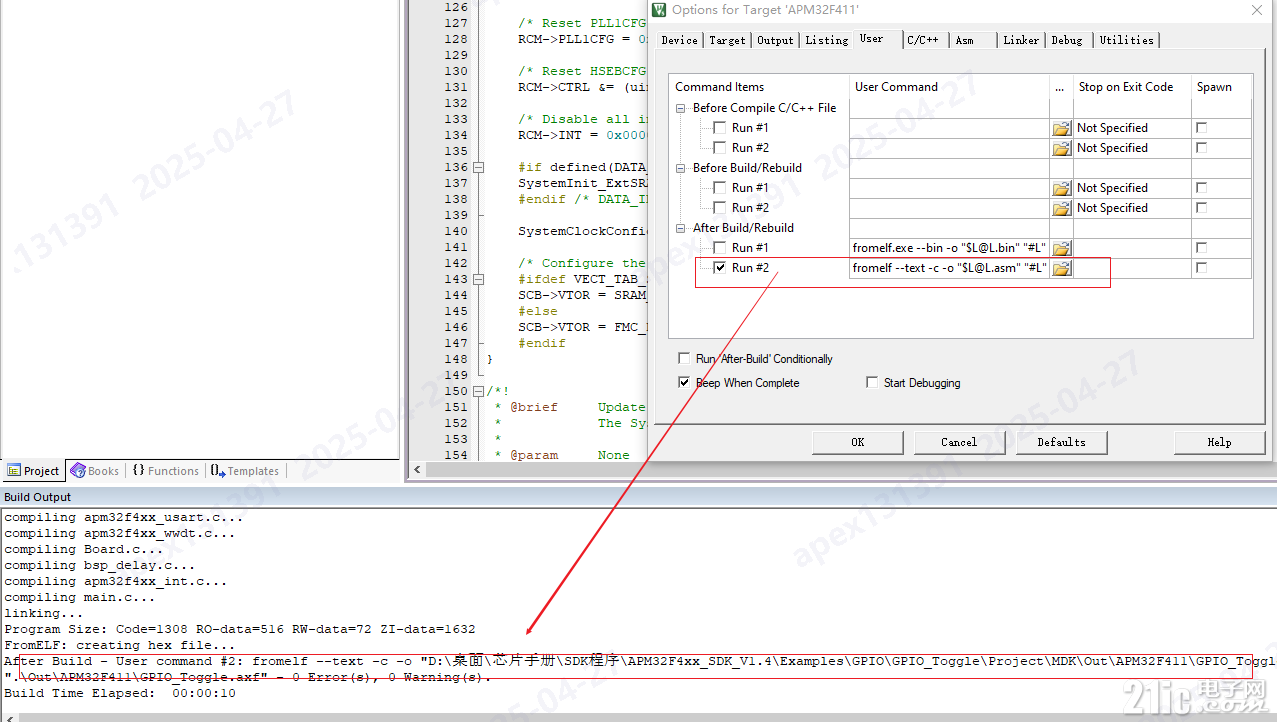Image resolution: width=1277 pixels, height=722 pixels.
Task: Switch to the Device tab
Action: point(679,40)
